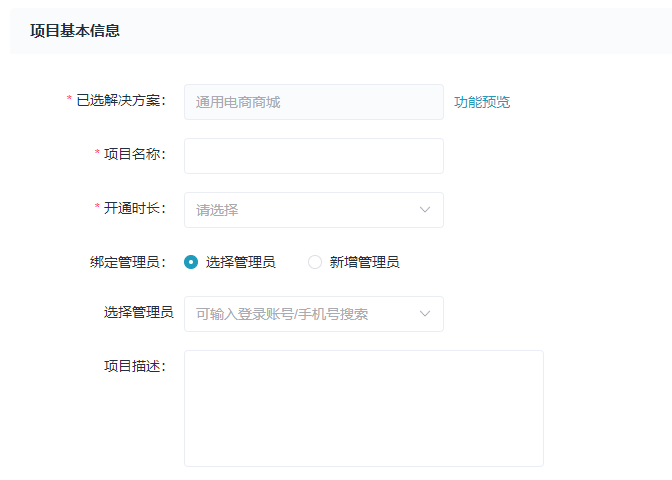Open the 开通时长 请选择 dropdown
The image size is (672, 480).
pos(300,210)
